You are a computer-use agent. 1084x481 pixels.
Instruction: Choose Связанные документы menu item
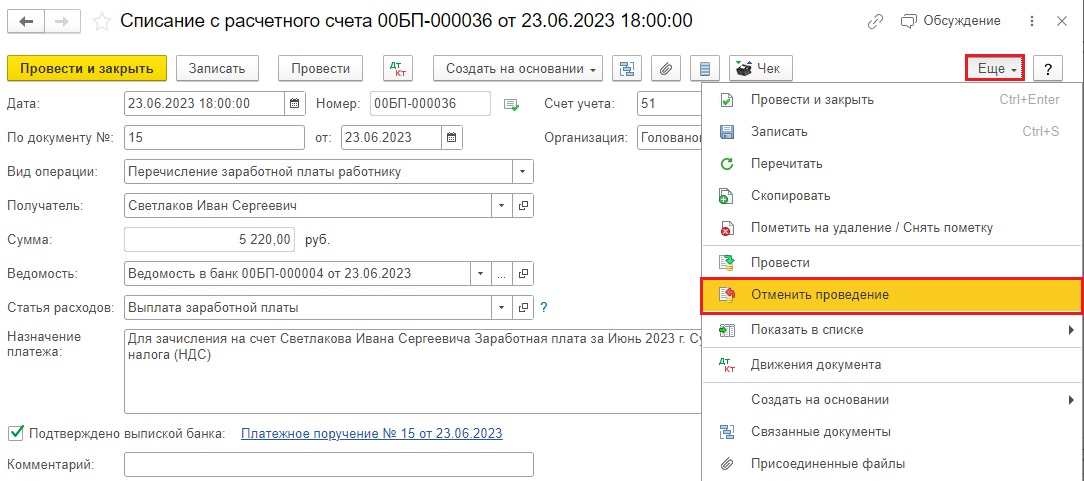(x=893, y=432)
